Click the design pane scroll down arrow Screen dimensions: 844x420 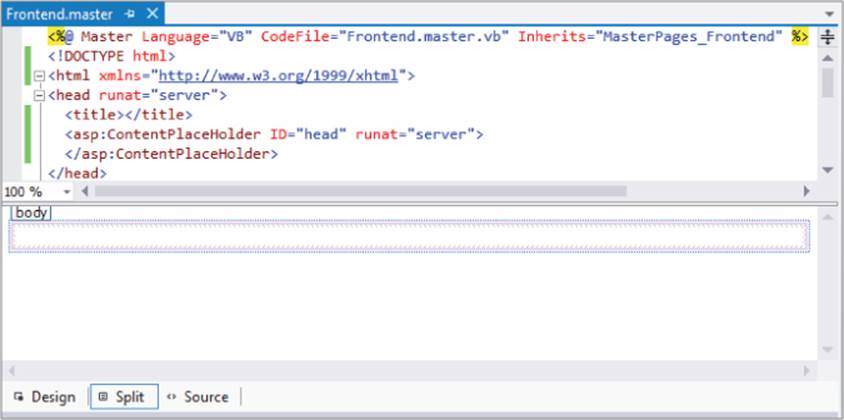point(827,350)
